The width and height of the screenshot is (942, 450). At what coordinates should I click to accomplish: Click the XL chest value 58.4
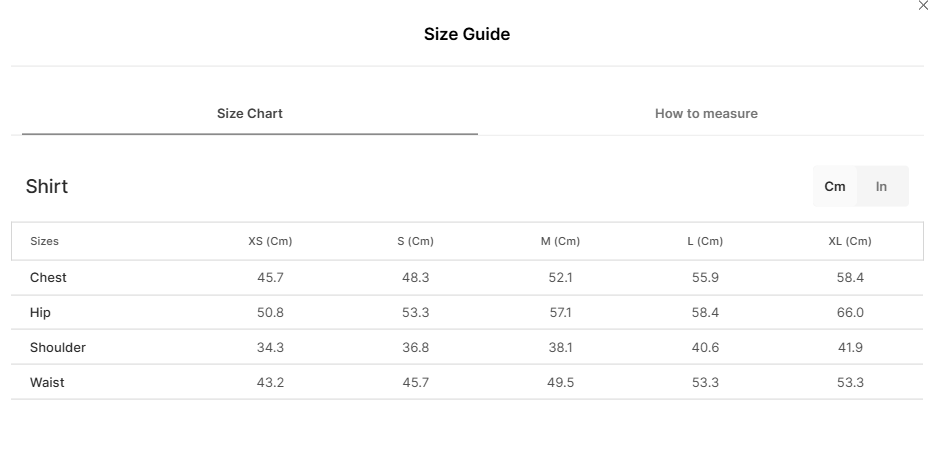click(850, 278)
